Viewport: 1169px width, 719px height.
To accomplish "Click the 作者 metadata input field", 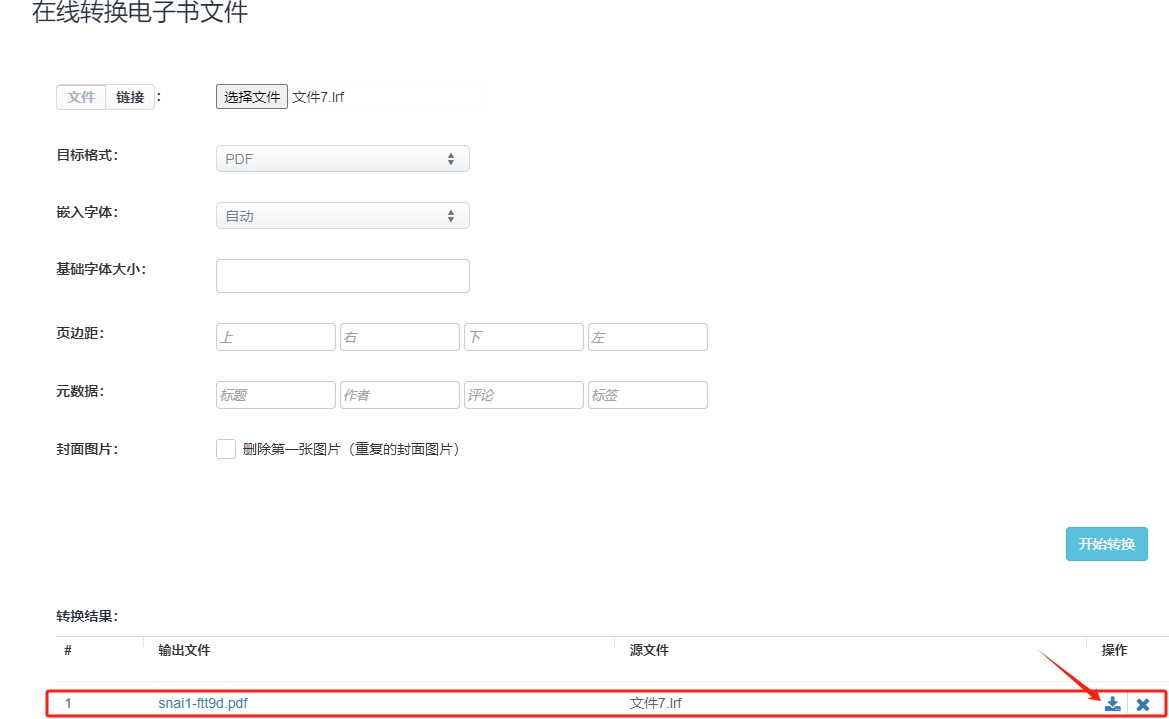I will (x=400, y=395).
